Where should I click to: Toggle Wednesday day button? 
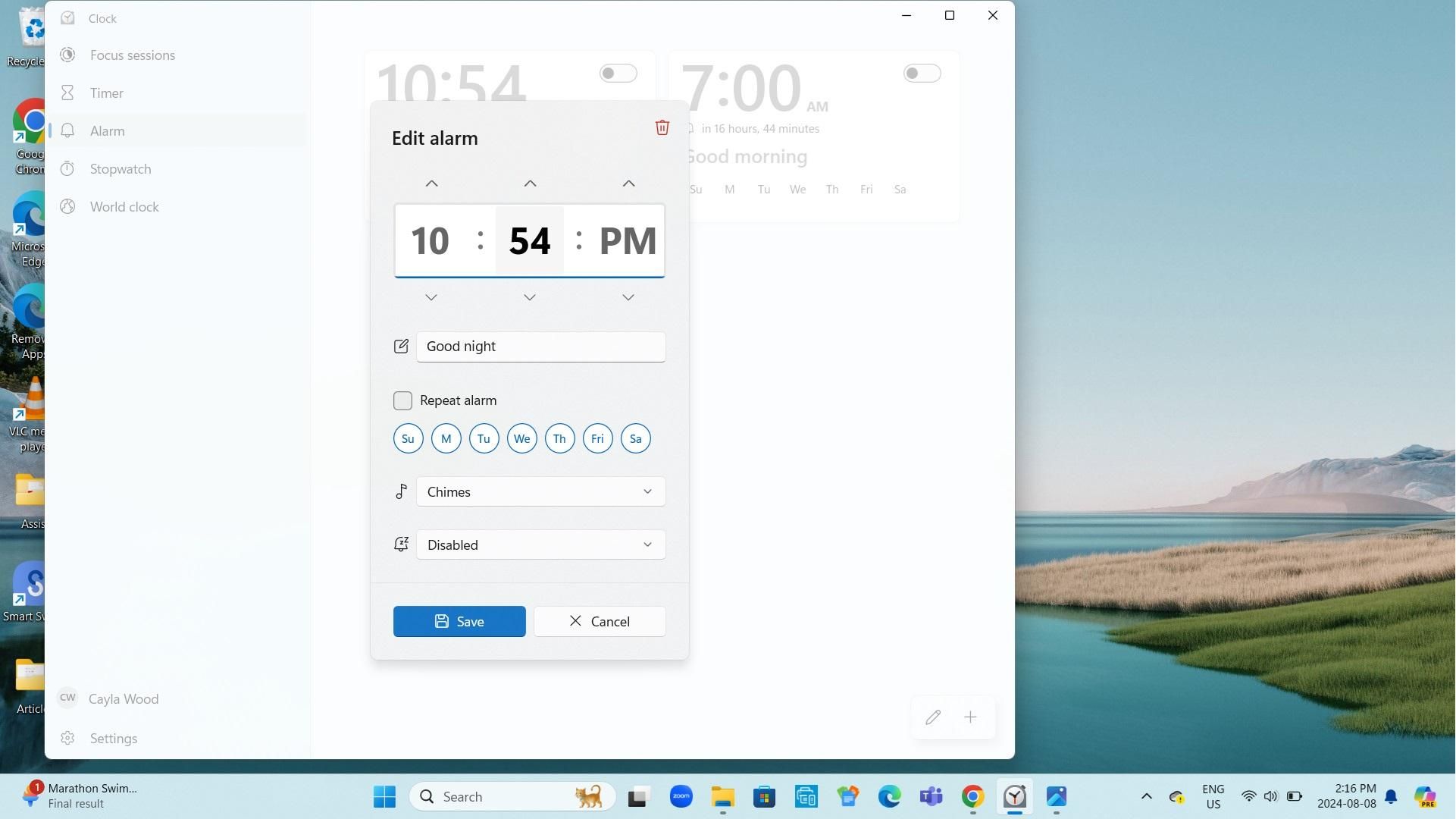[x=521, y=438]
